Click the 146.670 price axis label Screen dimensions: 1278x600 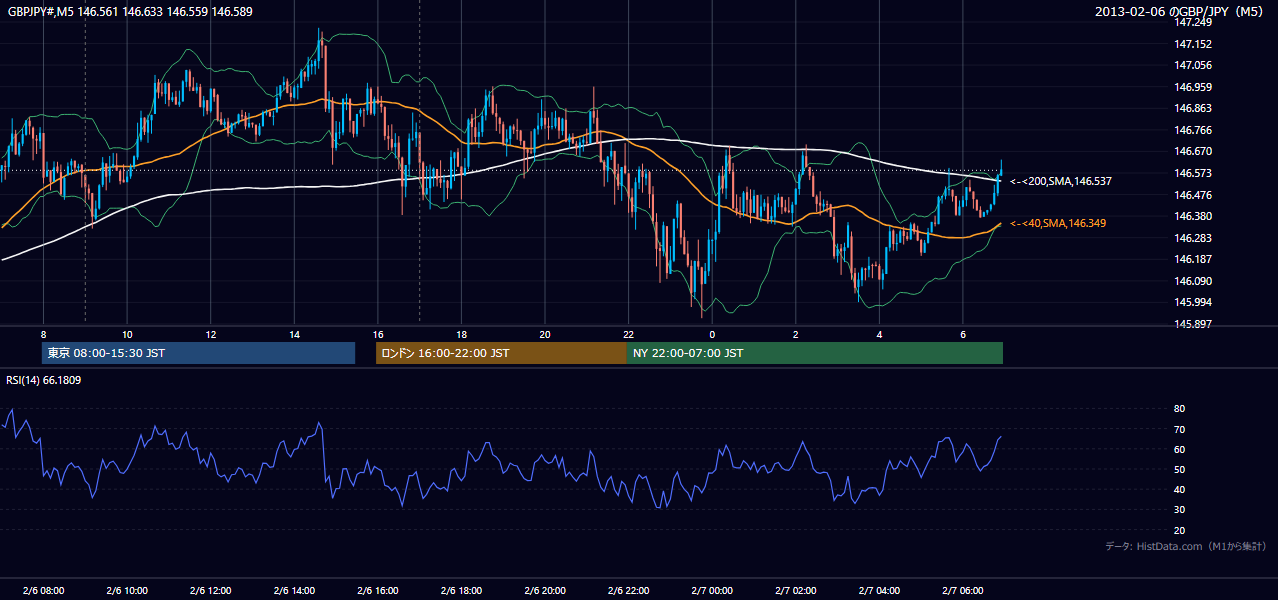[x=1193, y=152]
